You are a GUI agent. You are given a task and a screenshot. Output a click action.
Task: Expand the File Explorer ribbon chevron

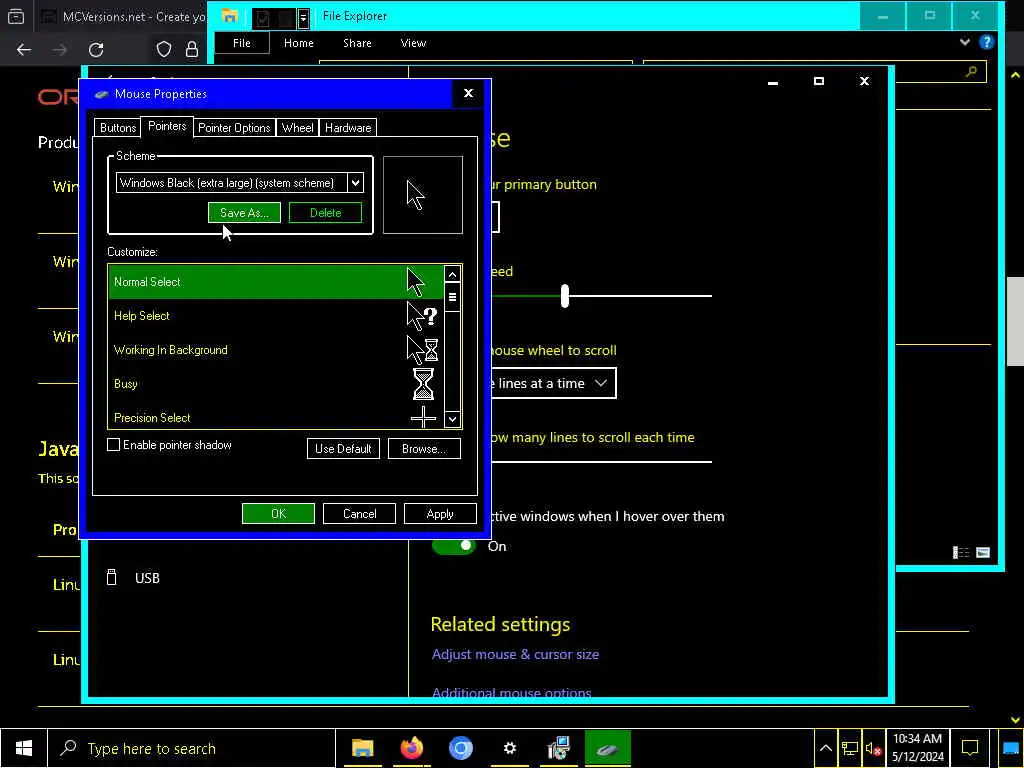(965, 42)
